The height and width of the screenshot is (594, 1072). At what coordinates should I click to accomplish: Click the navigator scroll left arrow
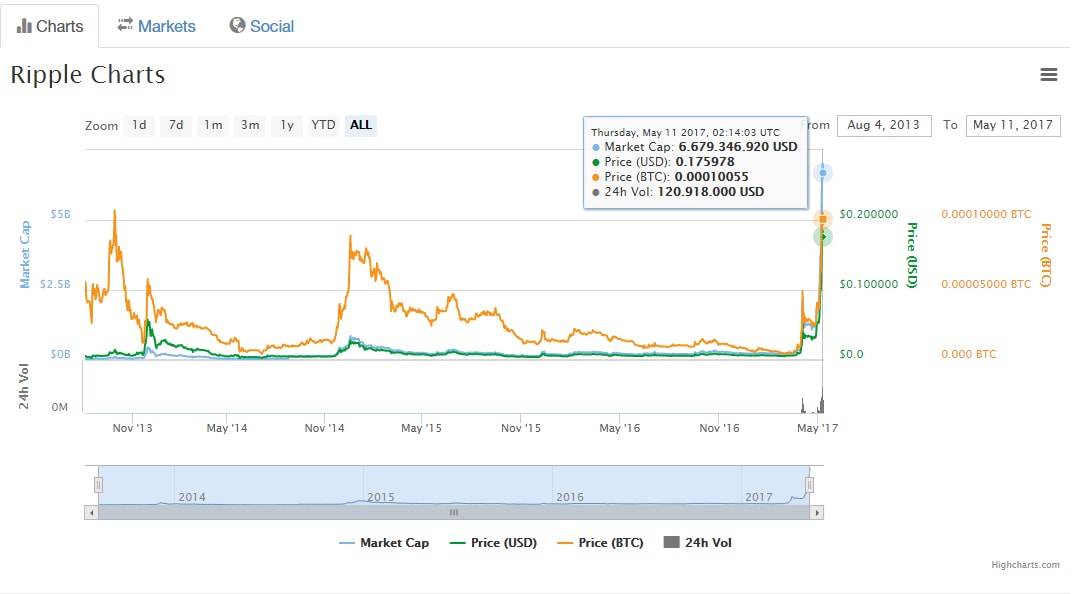[x=91, y=513]
